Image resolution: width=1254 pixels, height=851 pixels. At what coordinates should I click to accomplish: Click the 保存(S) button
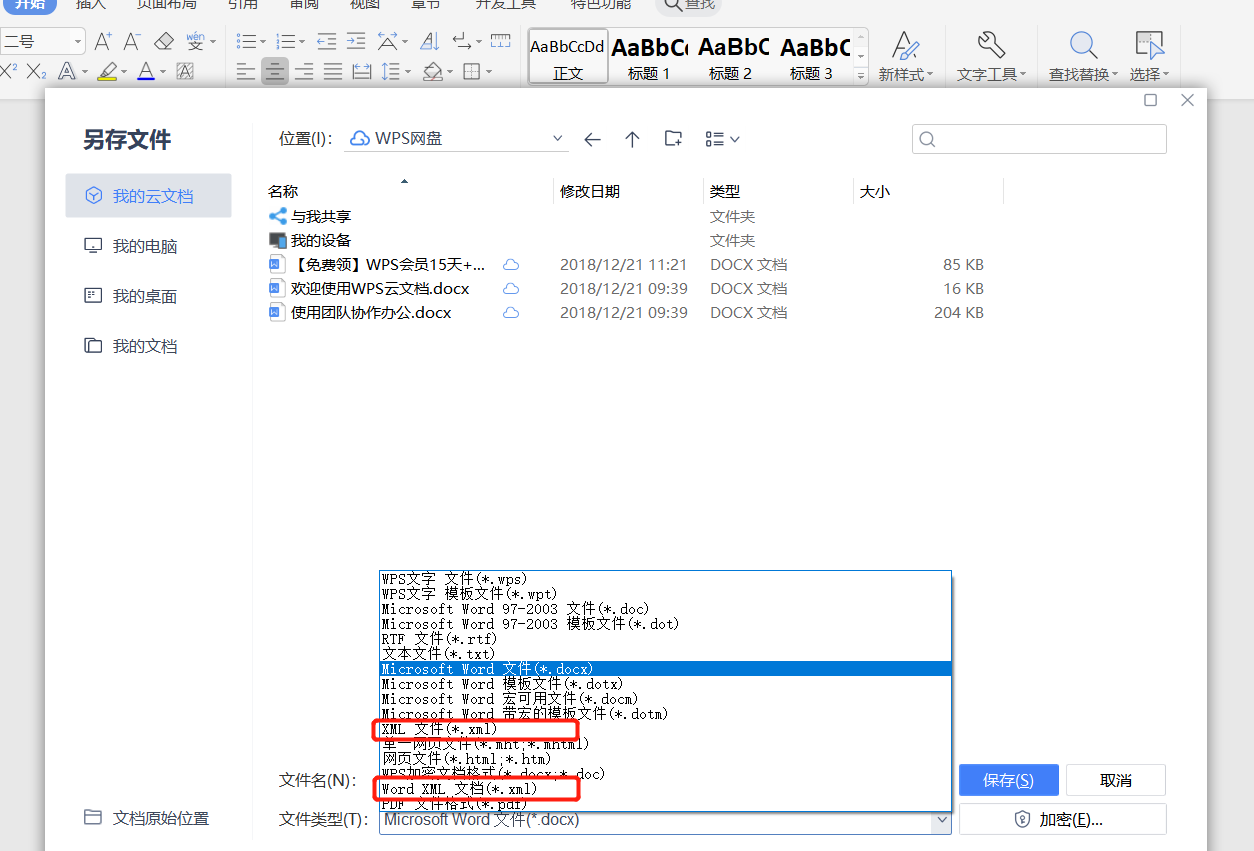(x=1008, y=780)
